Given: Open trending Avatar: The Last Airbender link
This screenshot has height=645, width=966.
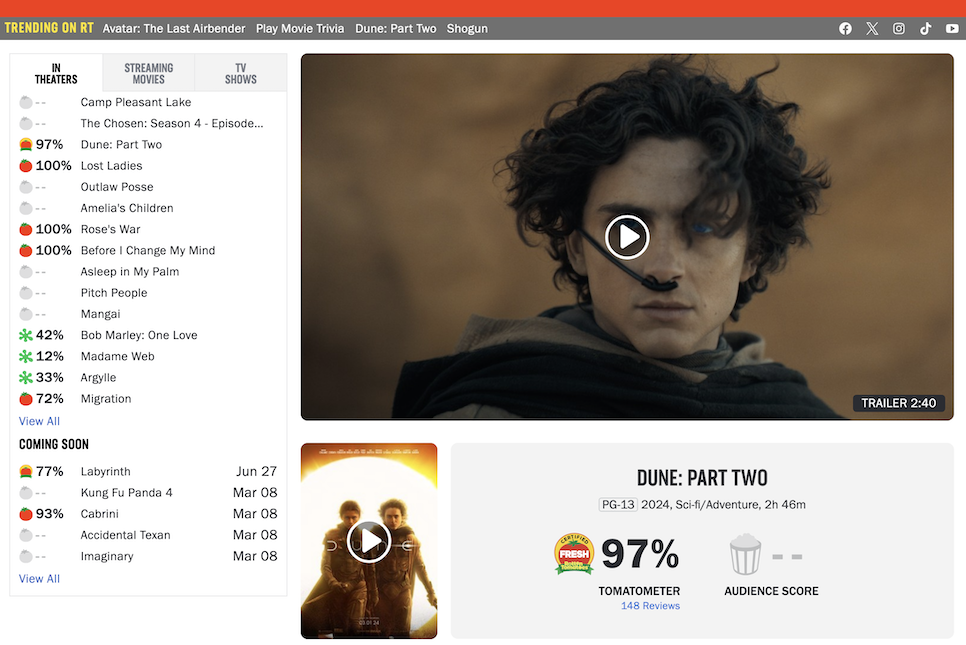Looking at the screenshot, I should (x=174, y=28).
